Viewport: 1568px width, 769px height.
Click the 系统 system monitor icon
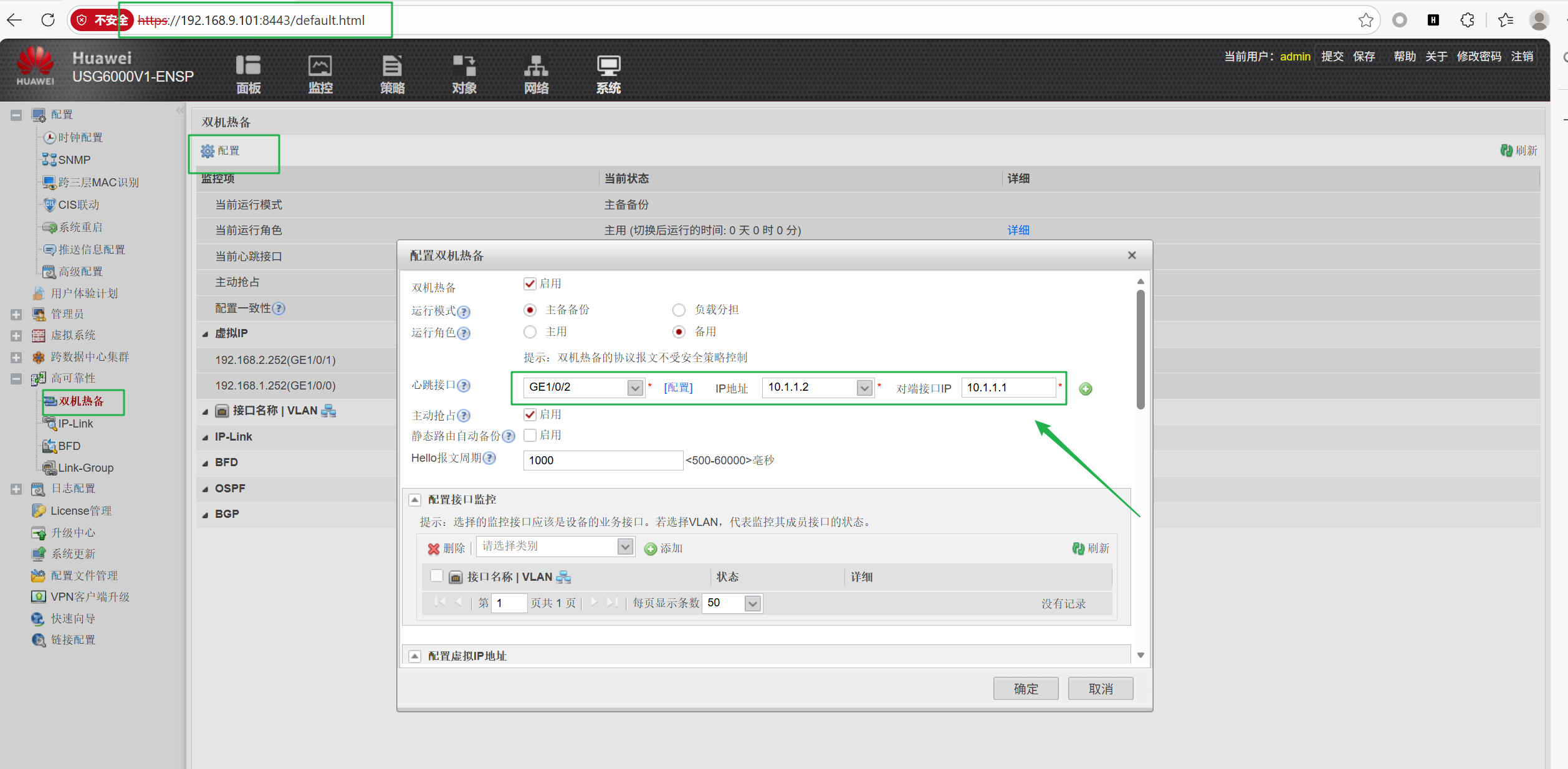click(608, 65)
